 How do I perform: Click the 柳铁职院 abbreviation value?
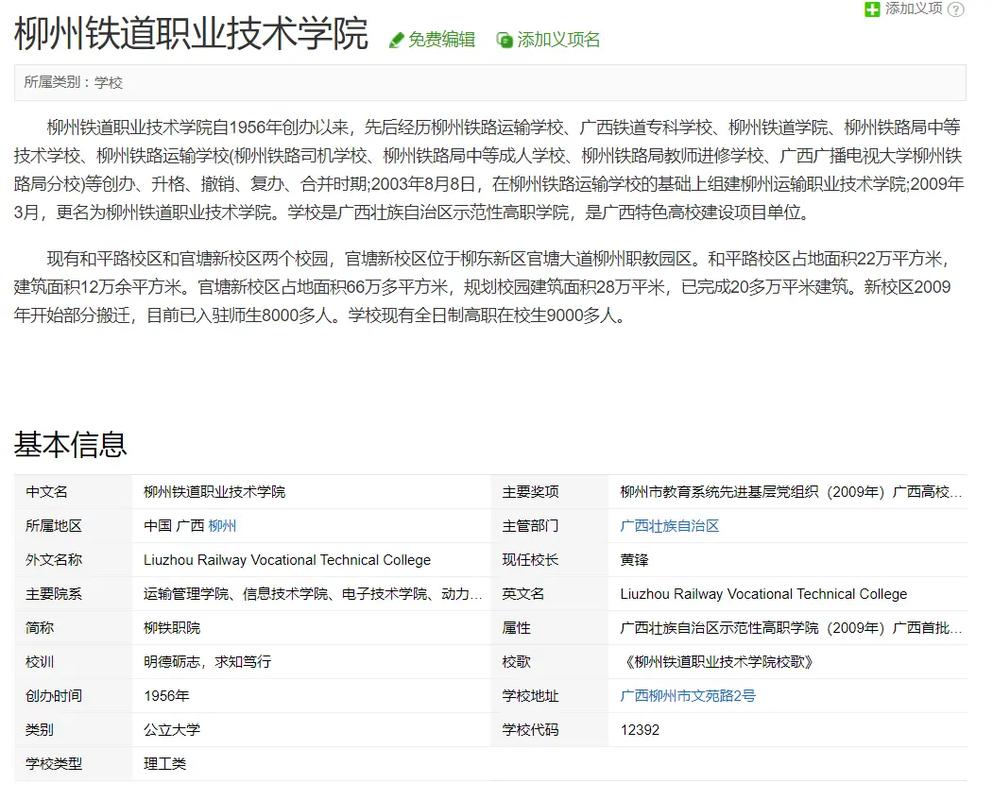(x=172, y=628)
